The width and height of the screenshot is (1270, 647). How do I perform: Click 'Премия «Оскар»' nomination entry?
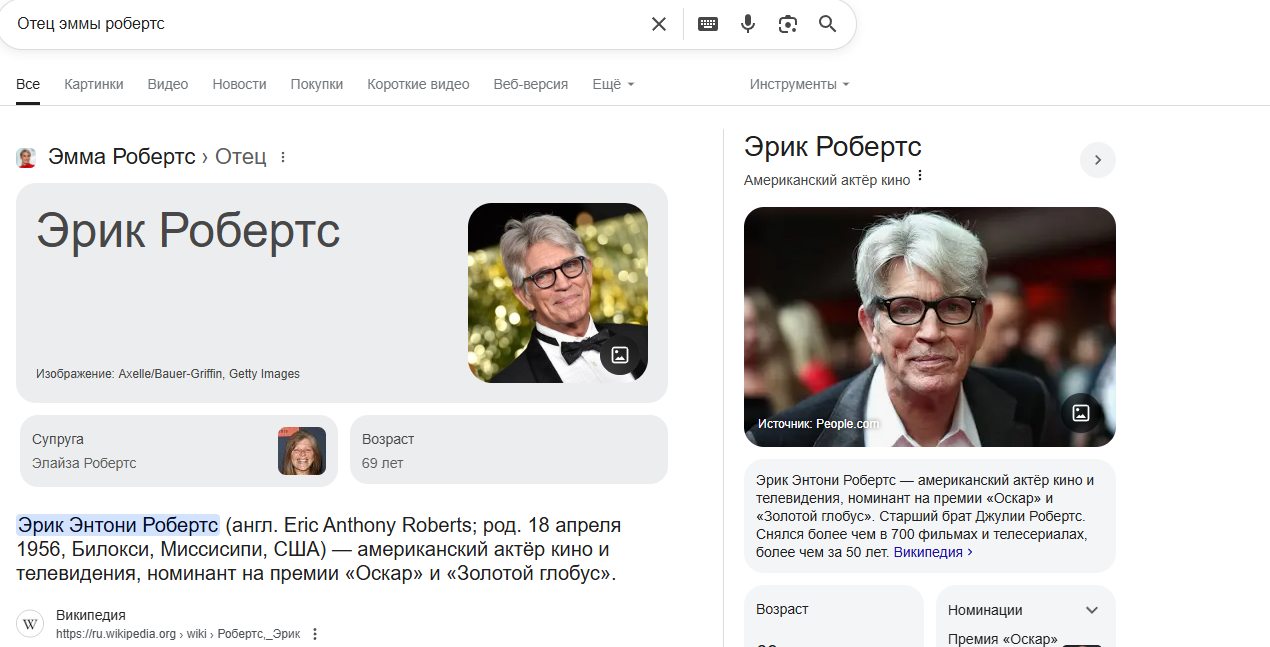click(1003, 639)
